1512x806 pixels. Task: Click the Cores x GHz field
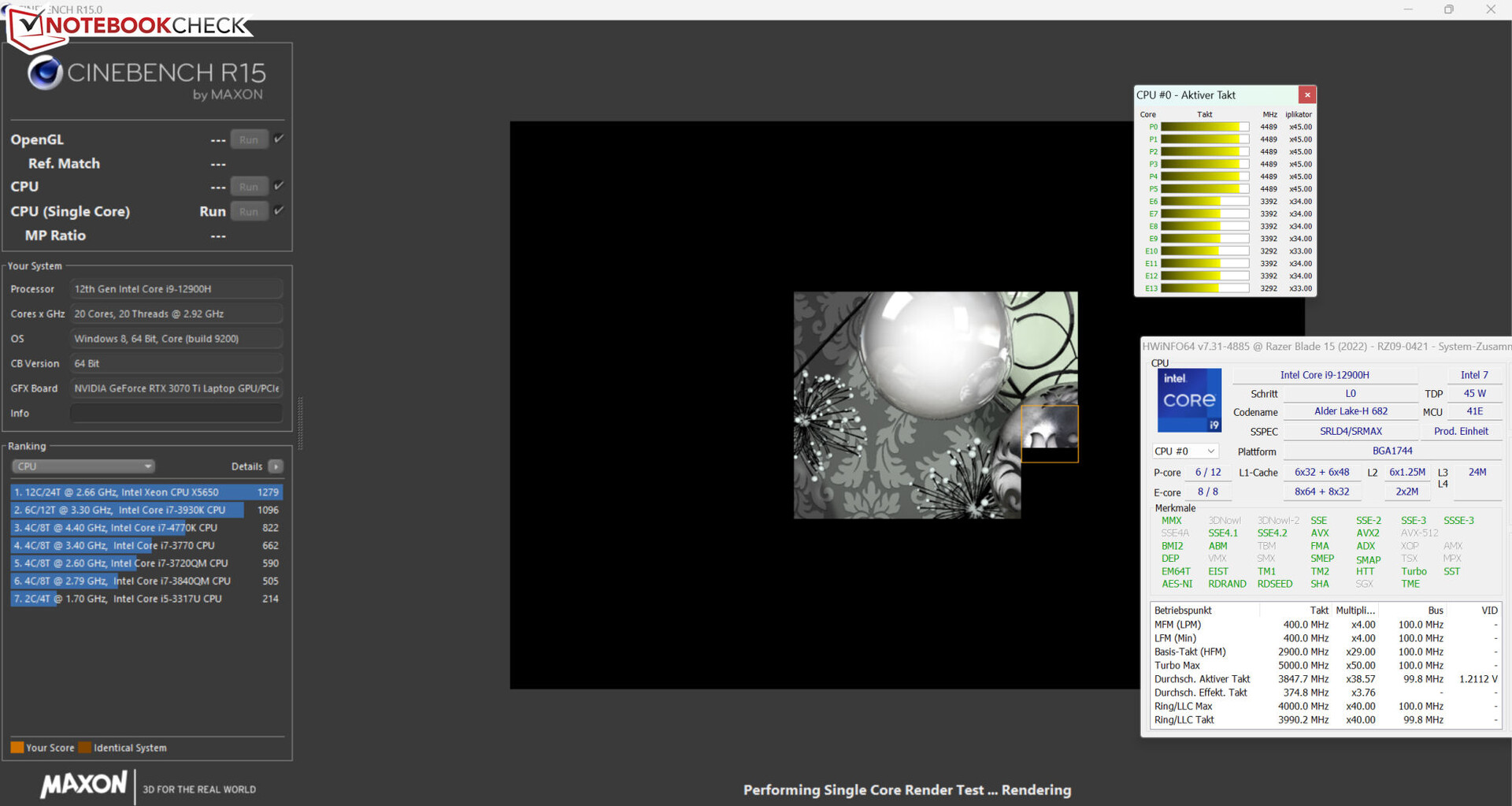[176, 314]
